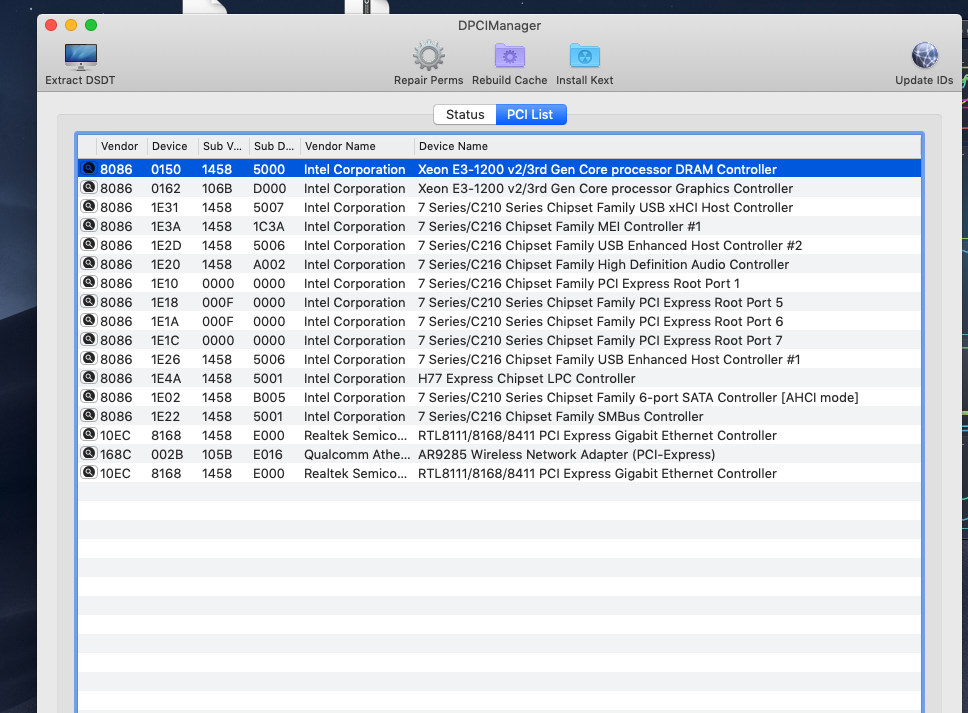Select 'Xeon E3-1200 v2/3rd Gen Core processor Graphics Controller'
The height and width of the screenshot is (713, 968).
tap(605, 188)
